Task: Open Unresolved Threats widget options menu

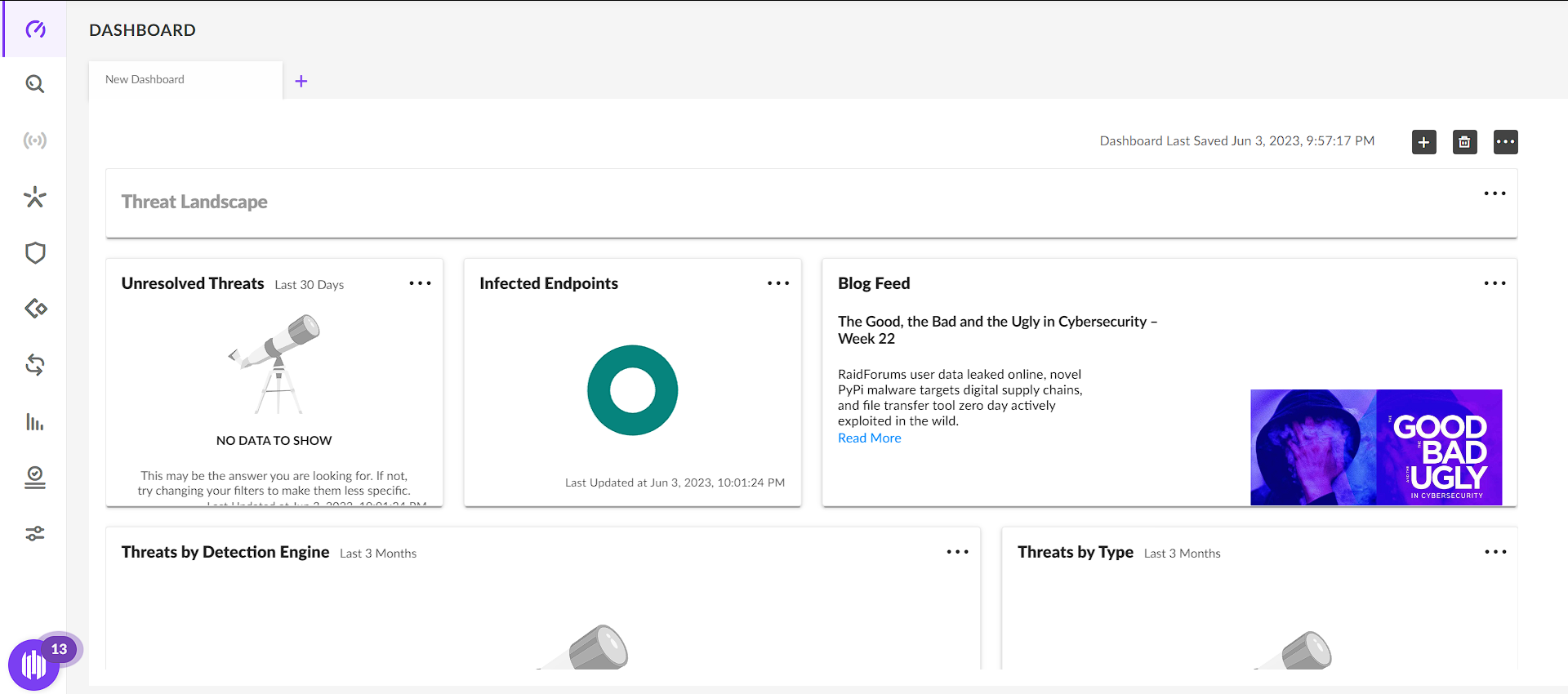Action: pyautogui.click(x=420, y=283)
